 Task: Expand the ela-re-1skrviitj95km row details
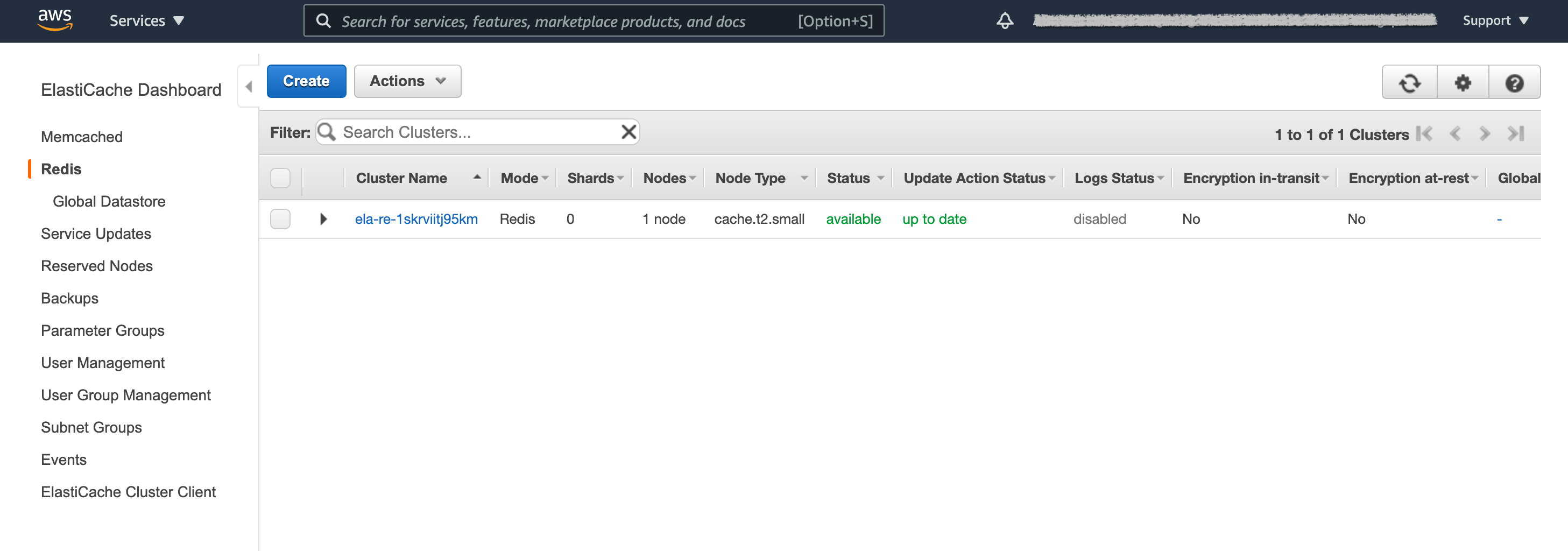point(323,219)
